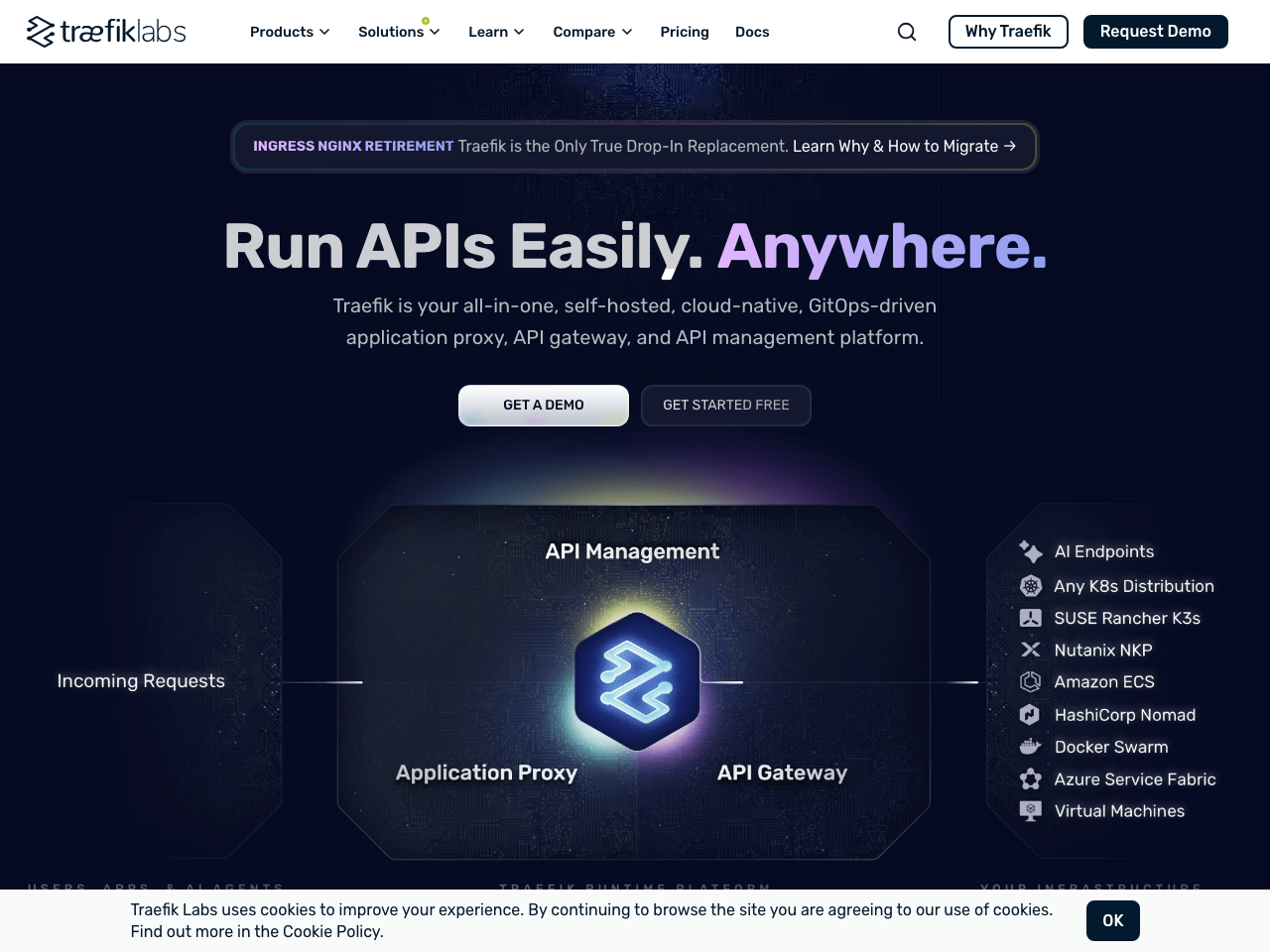Image resolution: width=1270 pixels, height=952 pixels.
Task: Select the Nutanix NKP icon
Action: (x=1029, y=650)
